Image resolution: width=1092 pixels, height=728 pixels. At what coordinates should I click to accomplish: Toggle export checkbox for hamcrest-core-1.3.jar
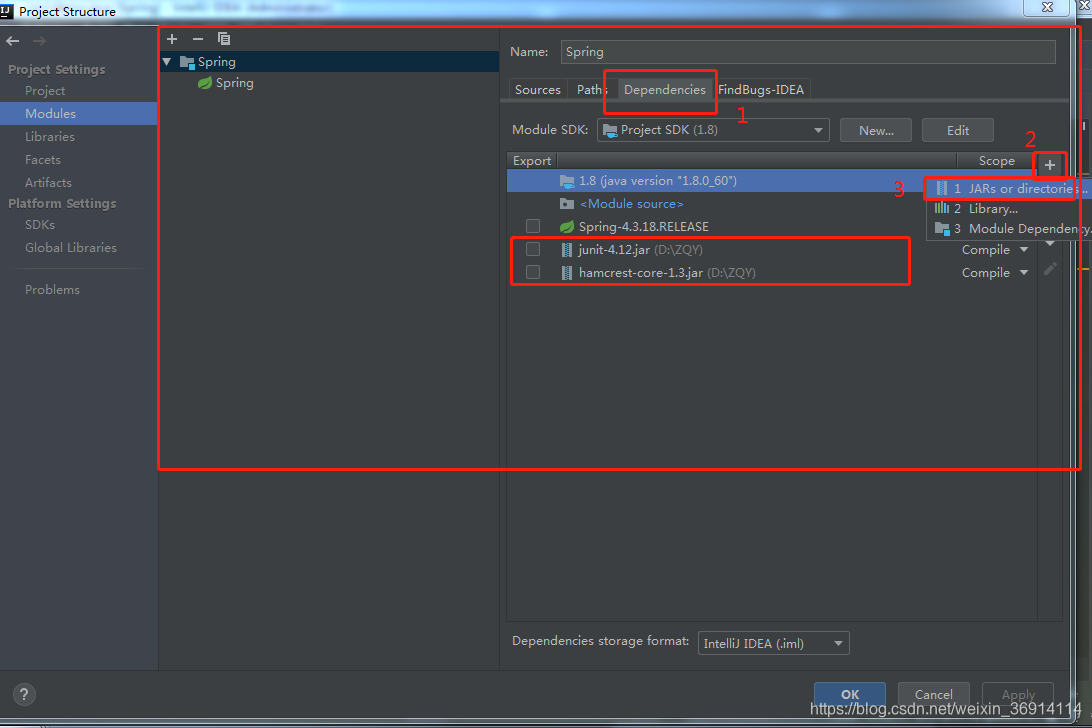tap(533, 272)
